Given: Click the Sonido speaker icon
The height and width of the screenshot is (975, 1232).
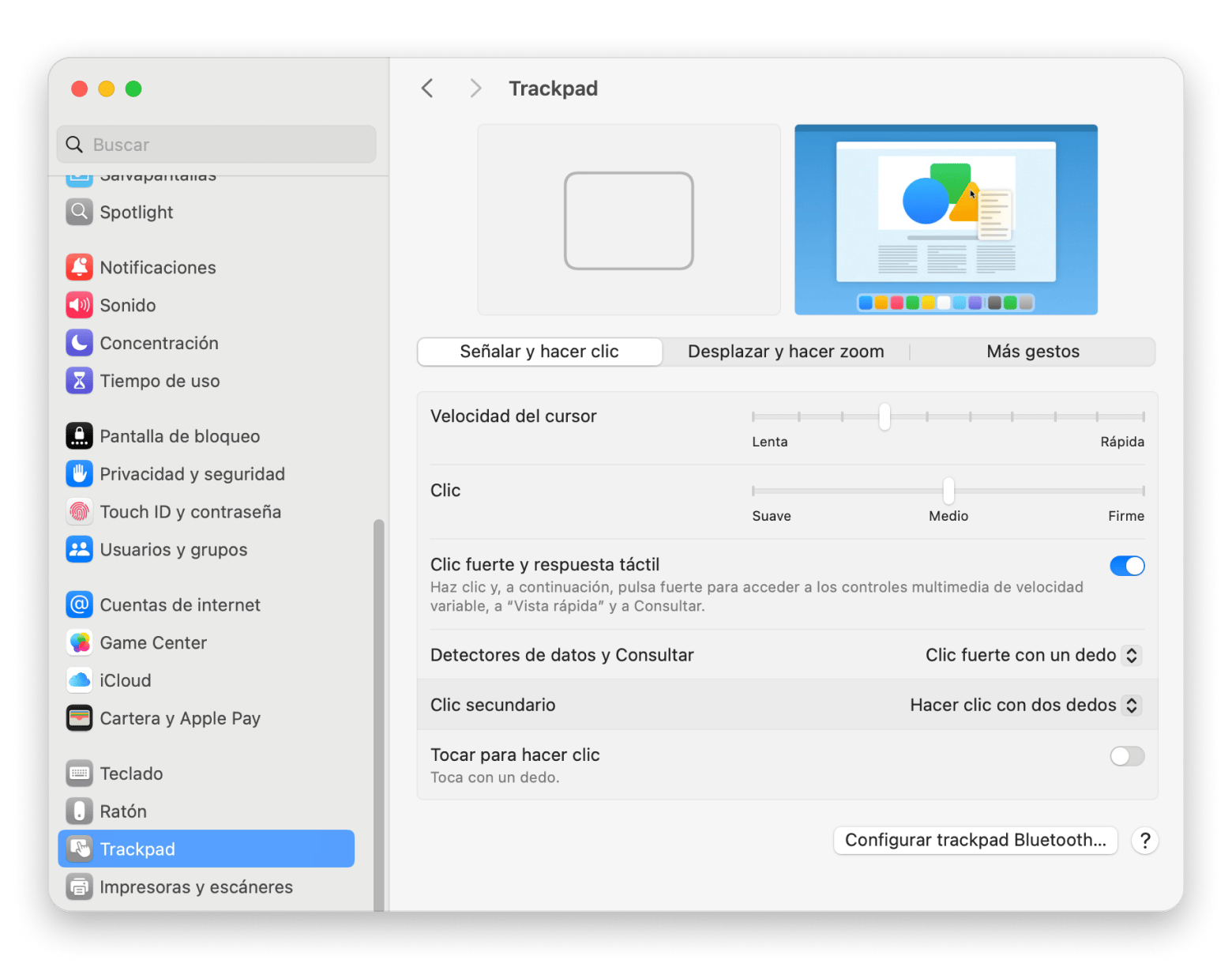Looking at the screenshot, I should [79, 306].
